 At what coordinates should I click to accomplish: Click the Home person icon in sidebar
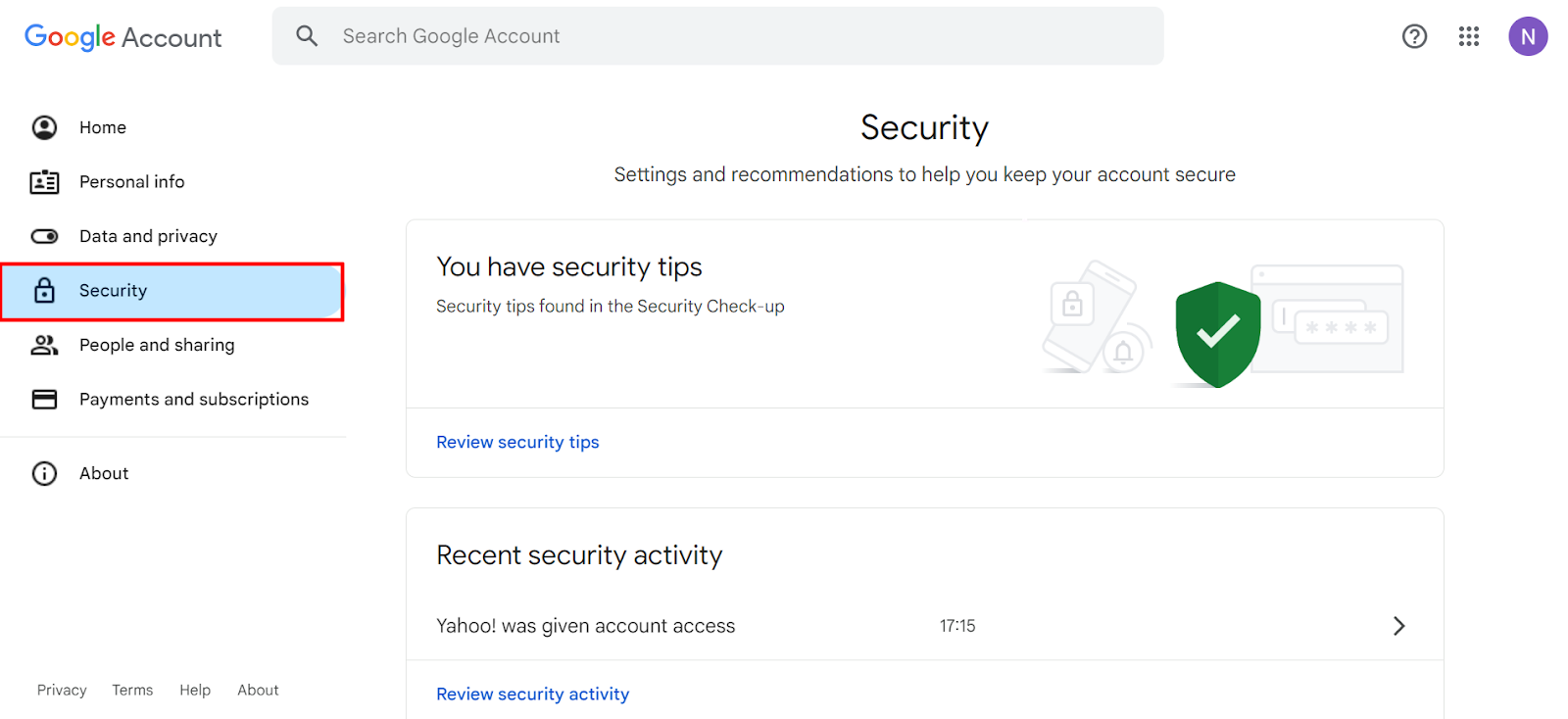pyautogui.click(x=44, y=127)
